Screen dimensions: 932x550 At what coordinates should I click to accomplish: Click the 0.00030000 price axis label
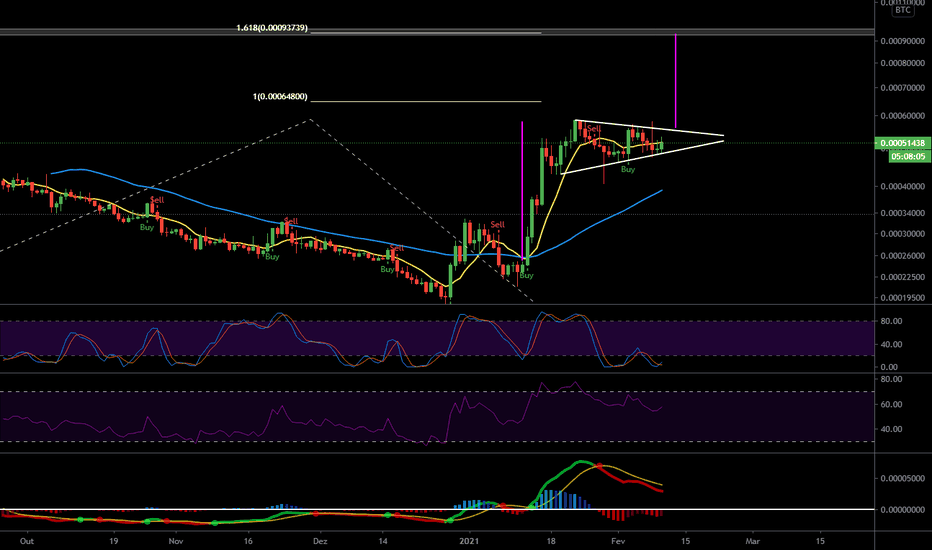pyautogui.click(x=902, y=234)
